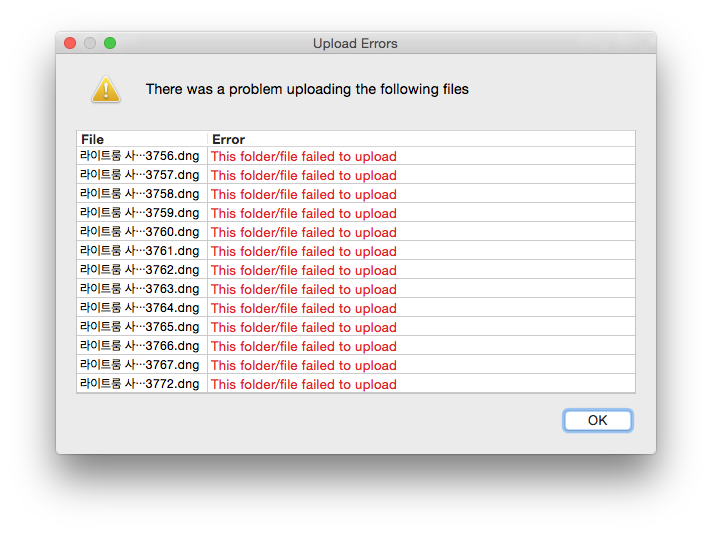
Task: Select the row for file 3757.dng
Action: coord(356,175)
